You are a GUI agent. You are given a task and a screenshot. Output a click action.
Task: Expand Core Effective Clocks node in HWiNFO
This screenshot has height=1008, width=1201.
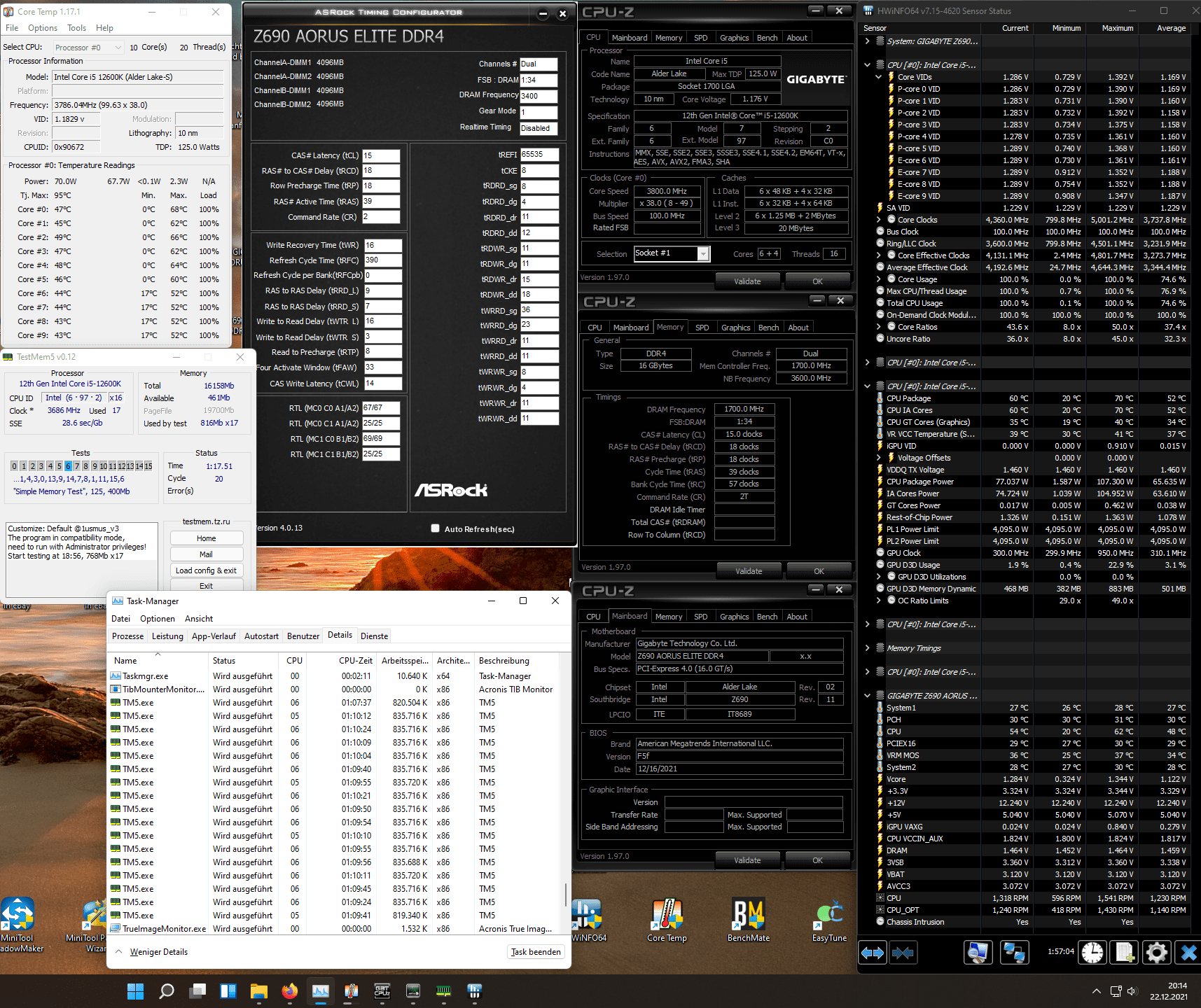coord(879,255)
